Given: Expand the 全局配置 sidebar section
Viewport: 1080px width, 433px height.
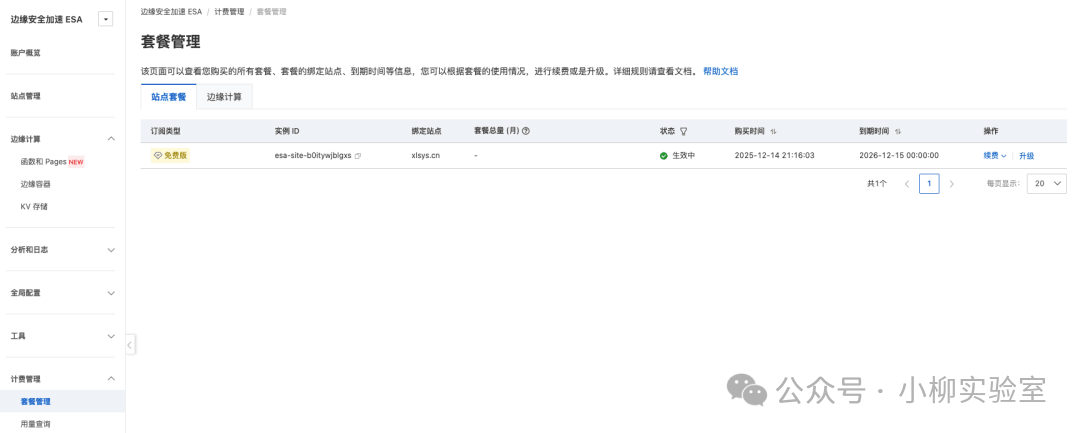Looking at the screenshot, I should point(111,293).
